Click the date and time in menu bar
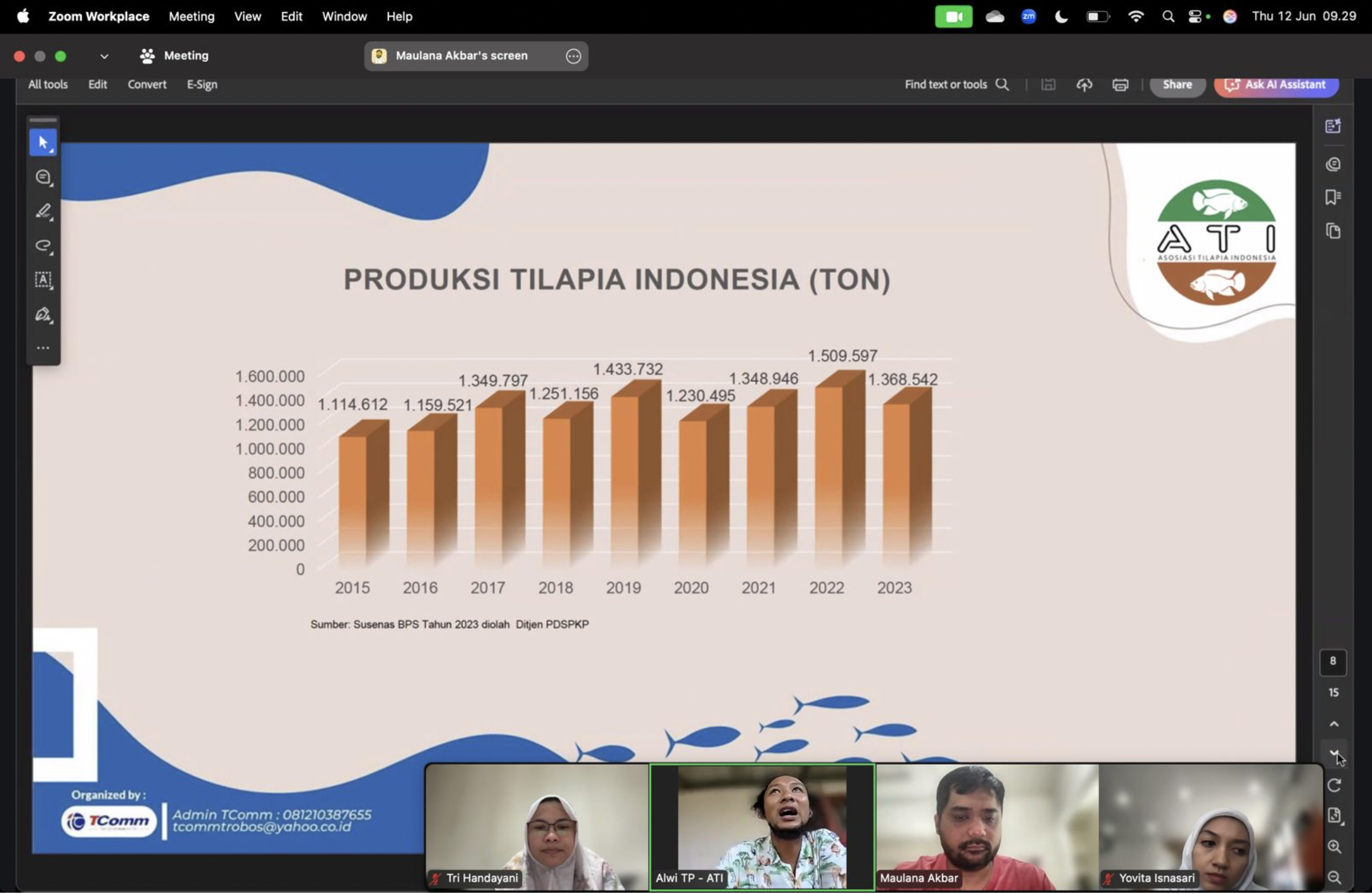The height and width of the screenshot is (894, 1372). point(1304,16)
